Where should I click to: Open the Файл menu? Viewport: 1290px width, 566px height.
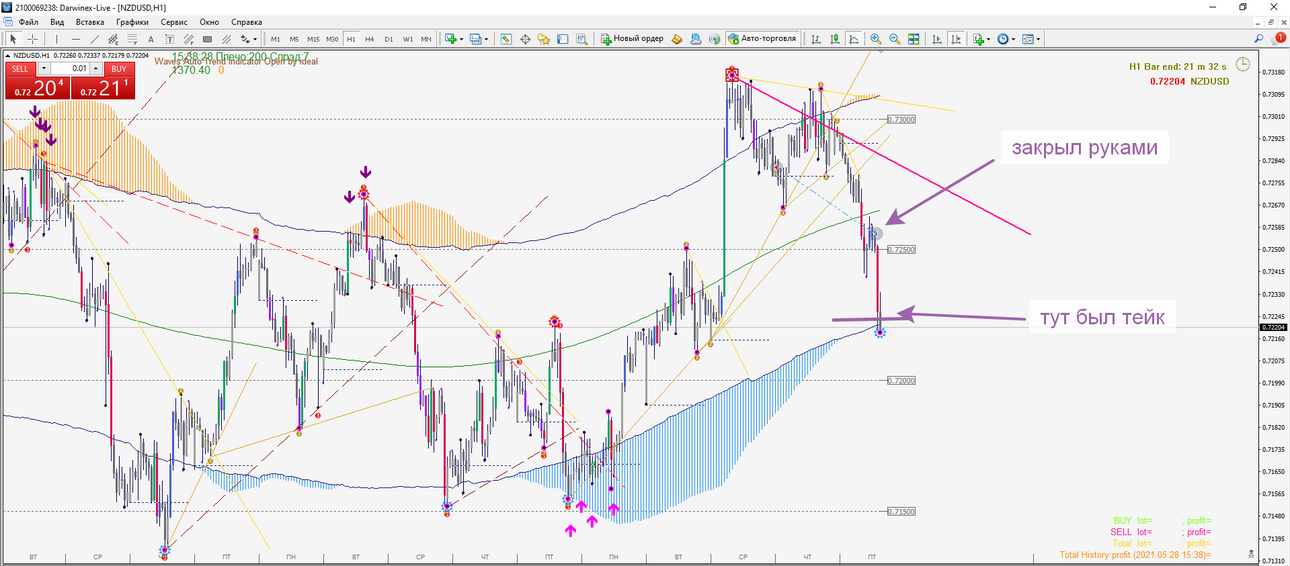coord(29,21)
